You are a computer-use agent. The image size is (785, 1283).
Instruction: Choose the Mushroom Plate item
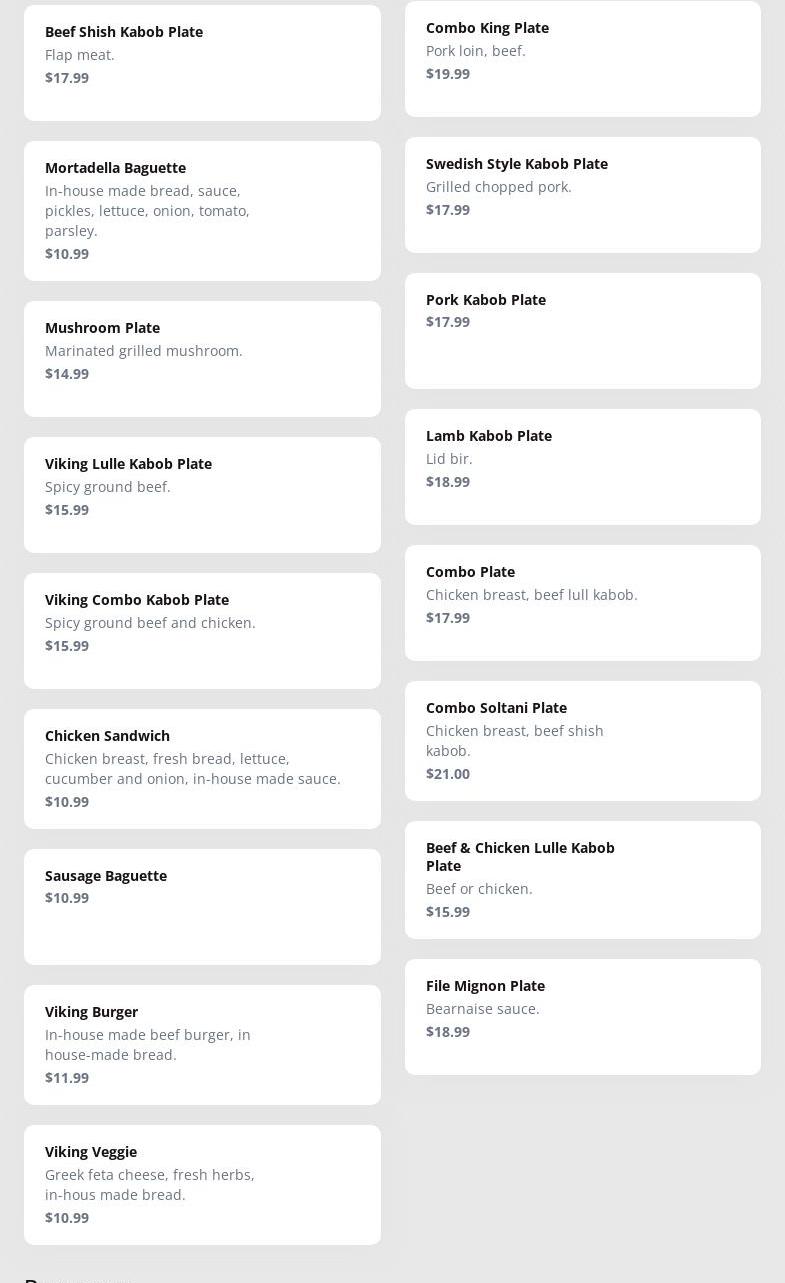pos(202,359)
